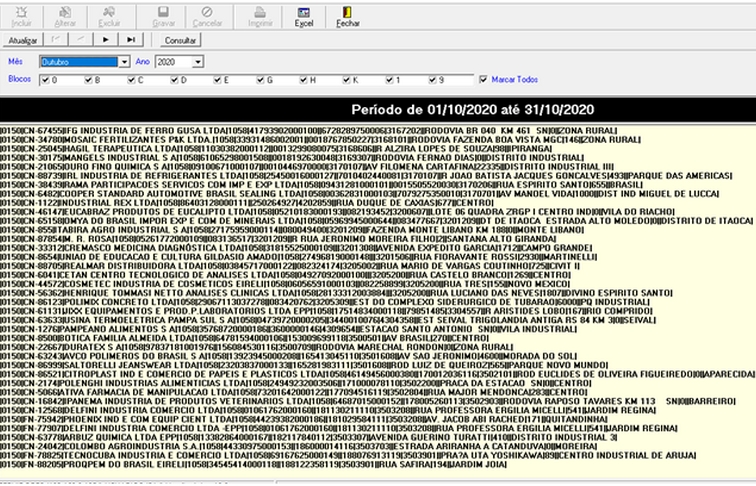
Task: Open the Ano dropdown arrow
Action: pos(198,62)
